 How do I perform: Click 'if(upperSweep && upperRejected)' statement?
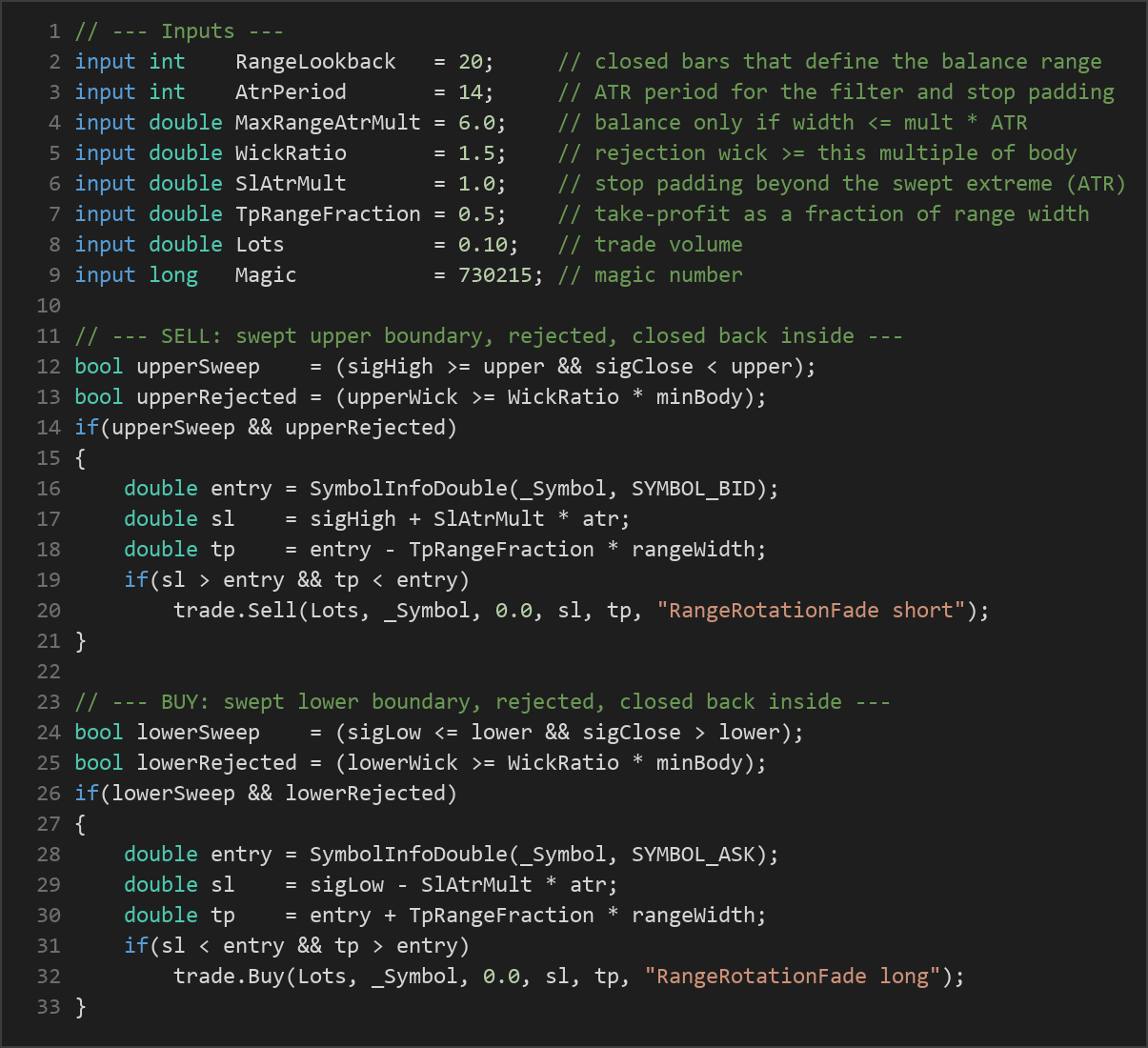266,428
